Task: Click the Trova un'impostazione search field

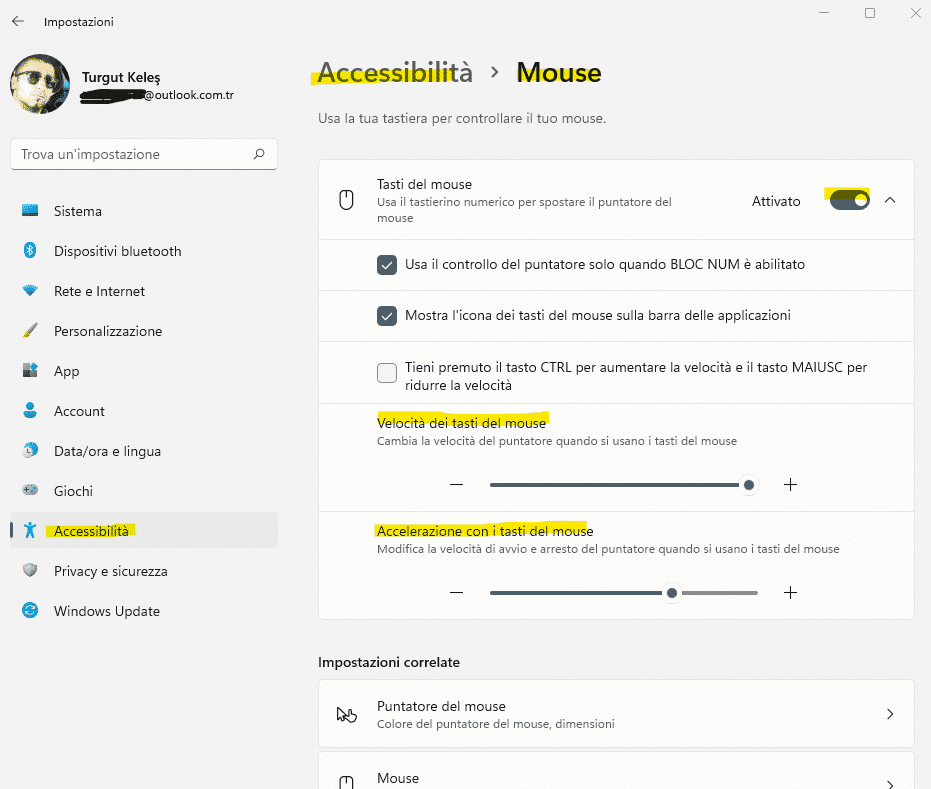Action: pyautogui.click(x=130, y=154)
